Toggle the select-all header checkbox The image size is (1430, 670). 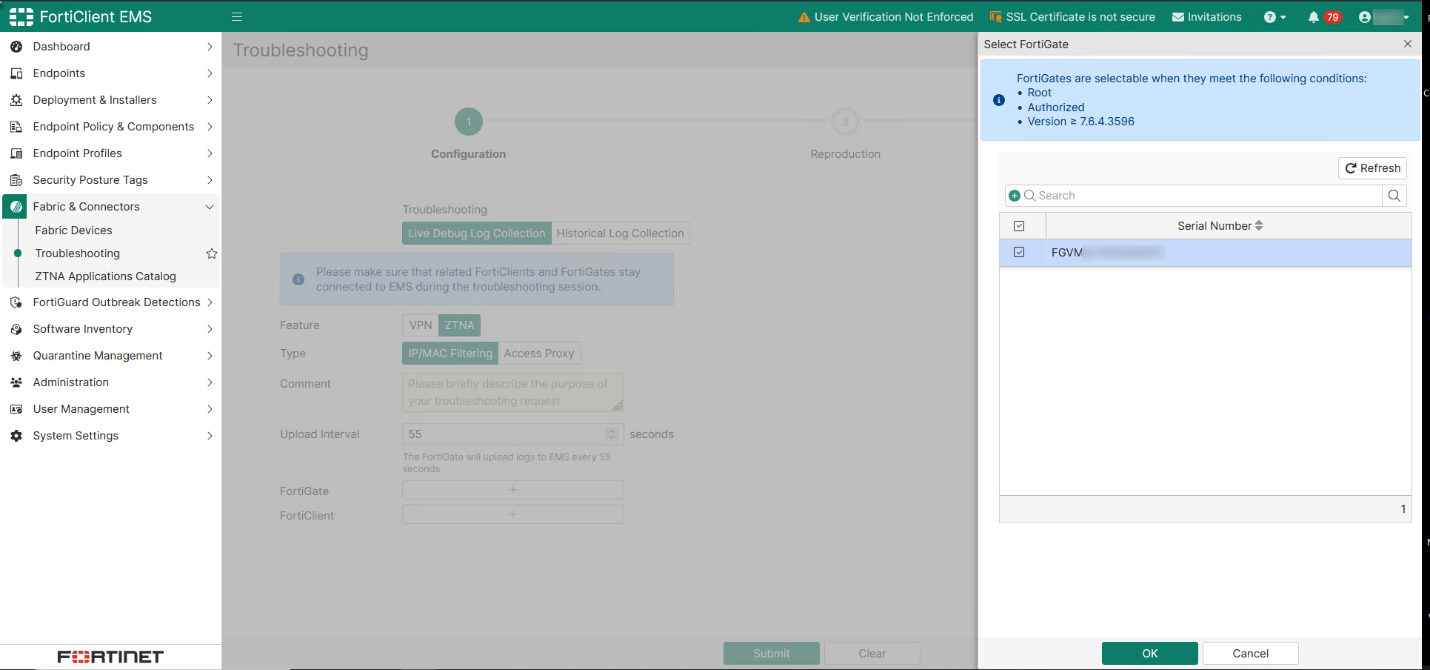click(1019, 226)
